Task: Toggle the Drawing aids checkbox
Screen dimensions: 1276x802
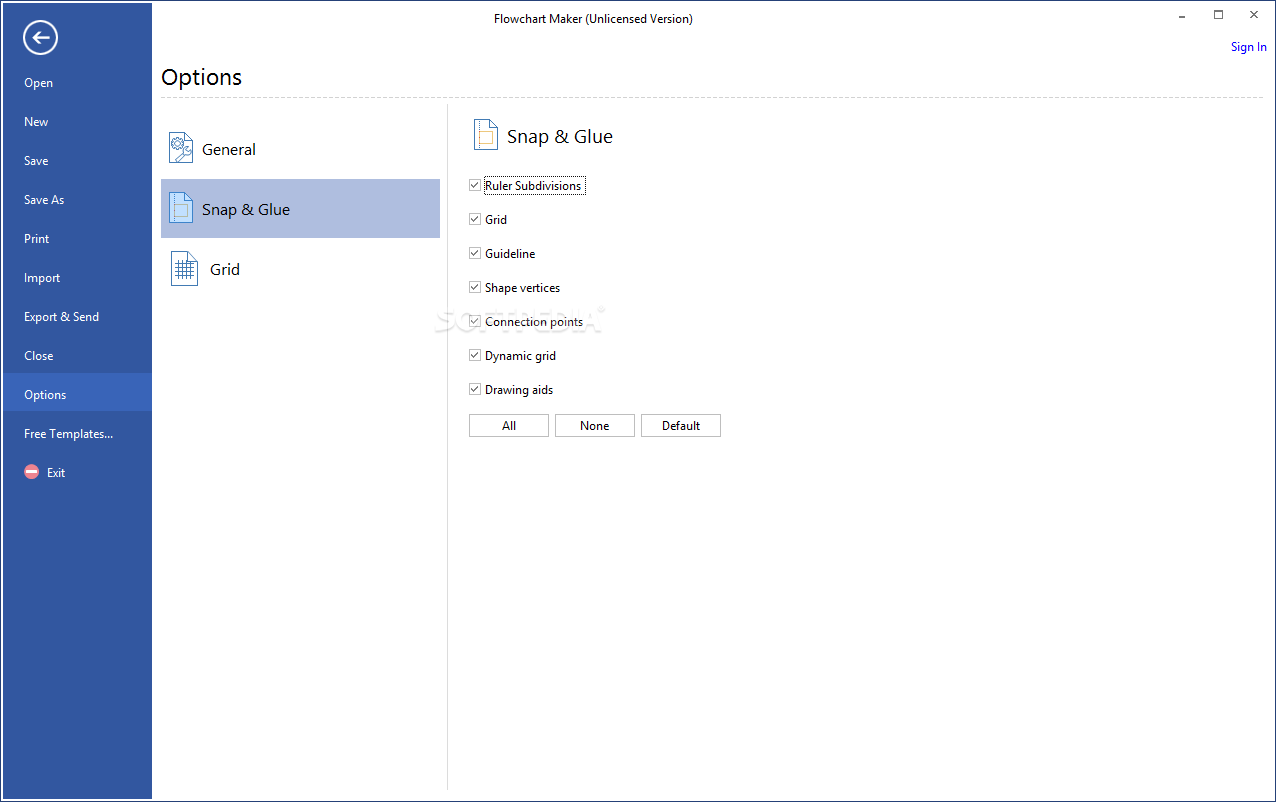Action: [475, 390]
